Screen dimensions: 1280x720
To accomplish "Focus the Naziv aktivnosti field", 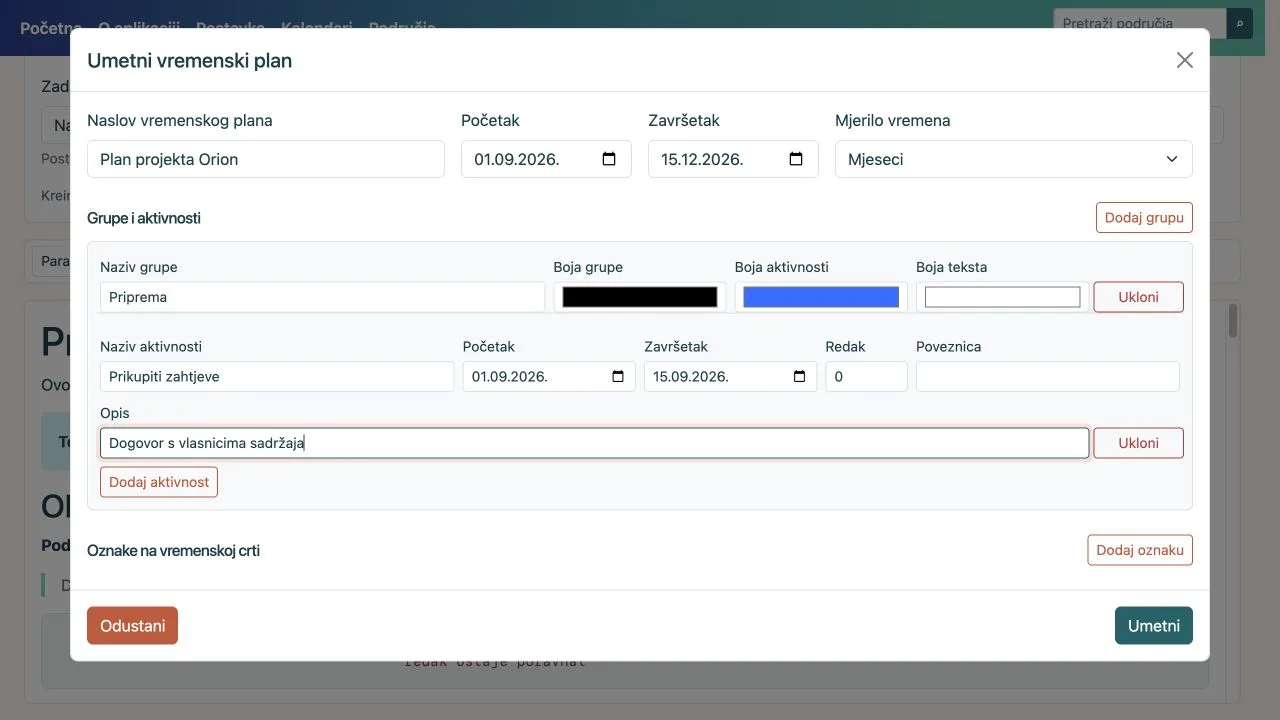I will tap(277, 377).
